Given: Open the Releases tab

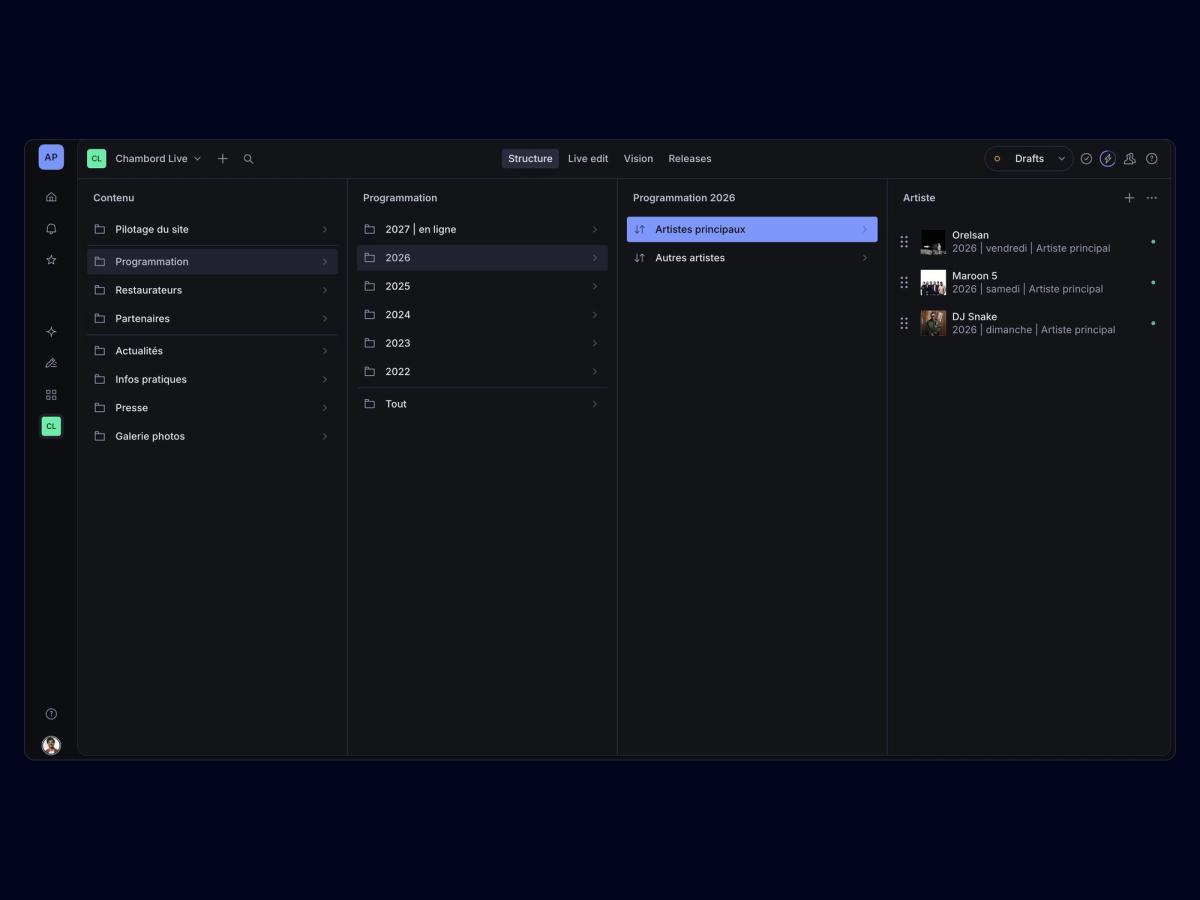Looking at the screenshot, I should pyautogui.click(x=690, y=159).
